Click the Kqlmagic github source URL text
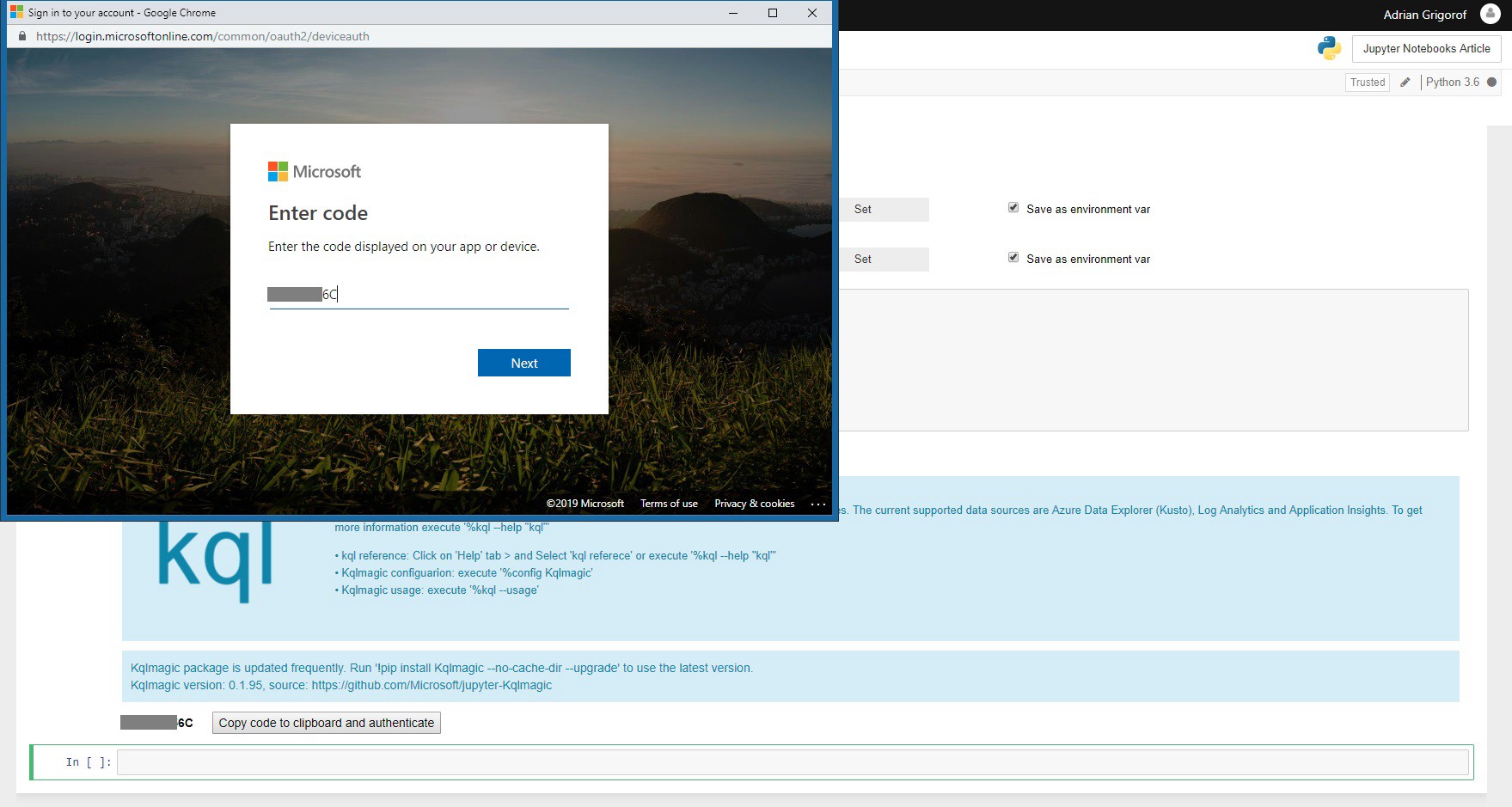 coord(432,685)
